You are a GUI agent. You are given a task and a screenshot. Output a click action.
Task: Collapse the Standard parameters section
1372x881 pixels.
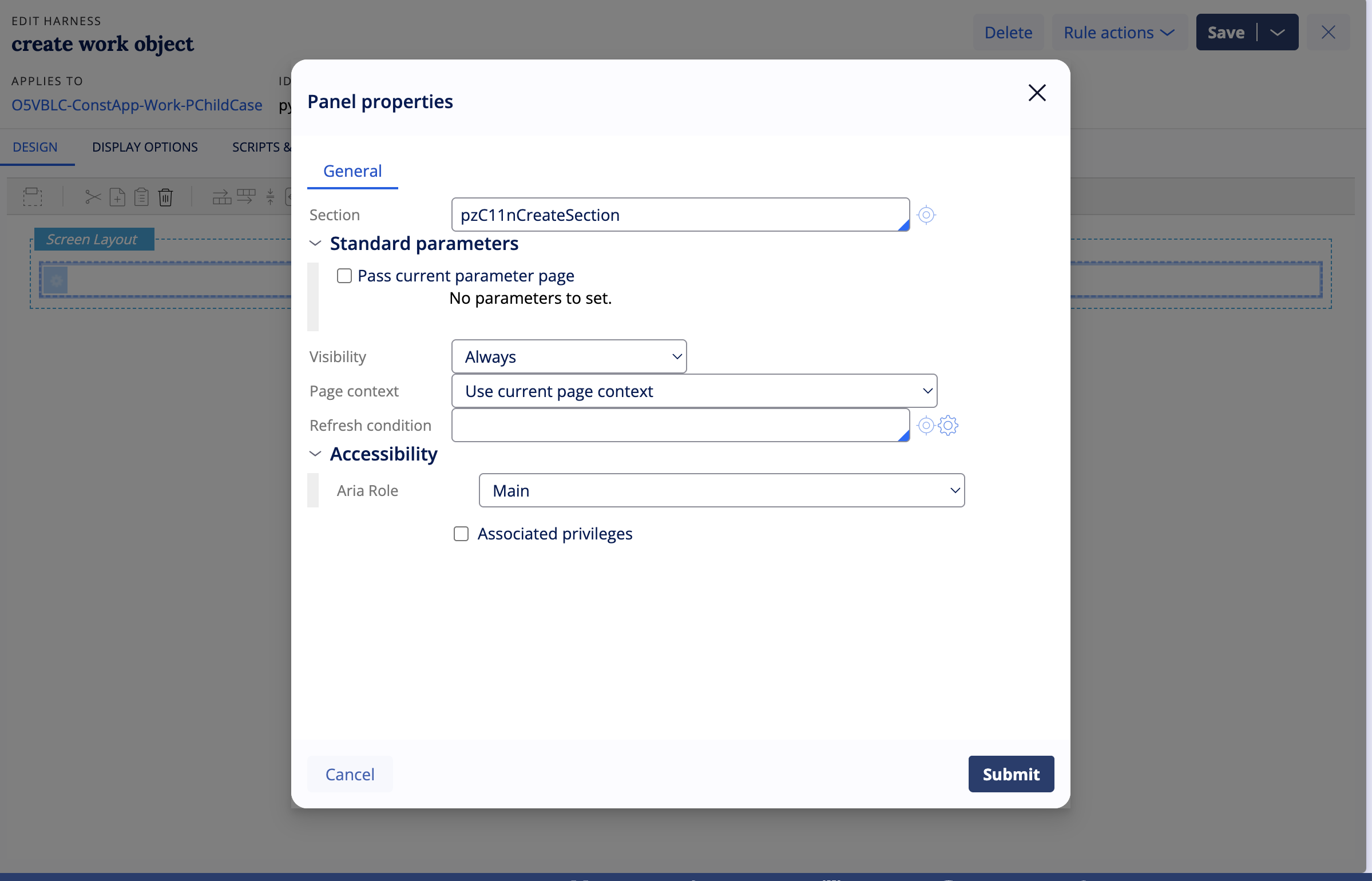click(x=315, y=244)
